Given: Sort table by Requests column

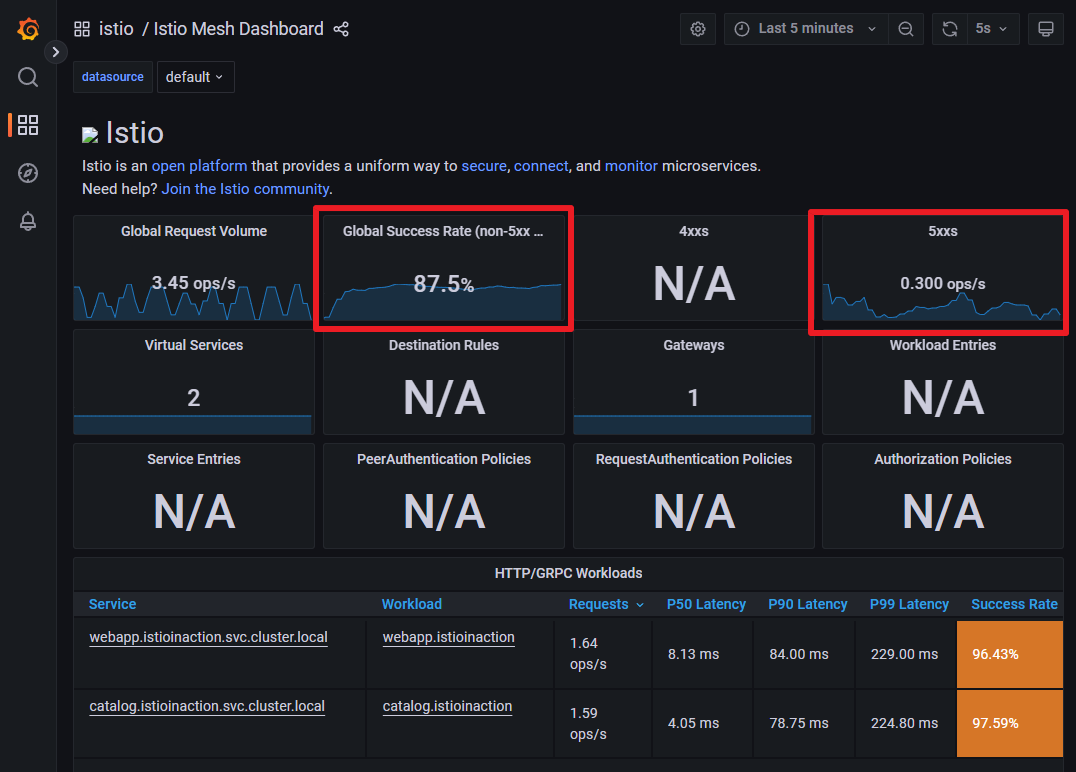Looking at the screenshot, I should [598, 604].
